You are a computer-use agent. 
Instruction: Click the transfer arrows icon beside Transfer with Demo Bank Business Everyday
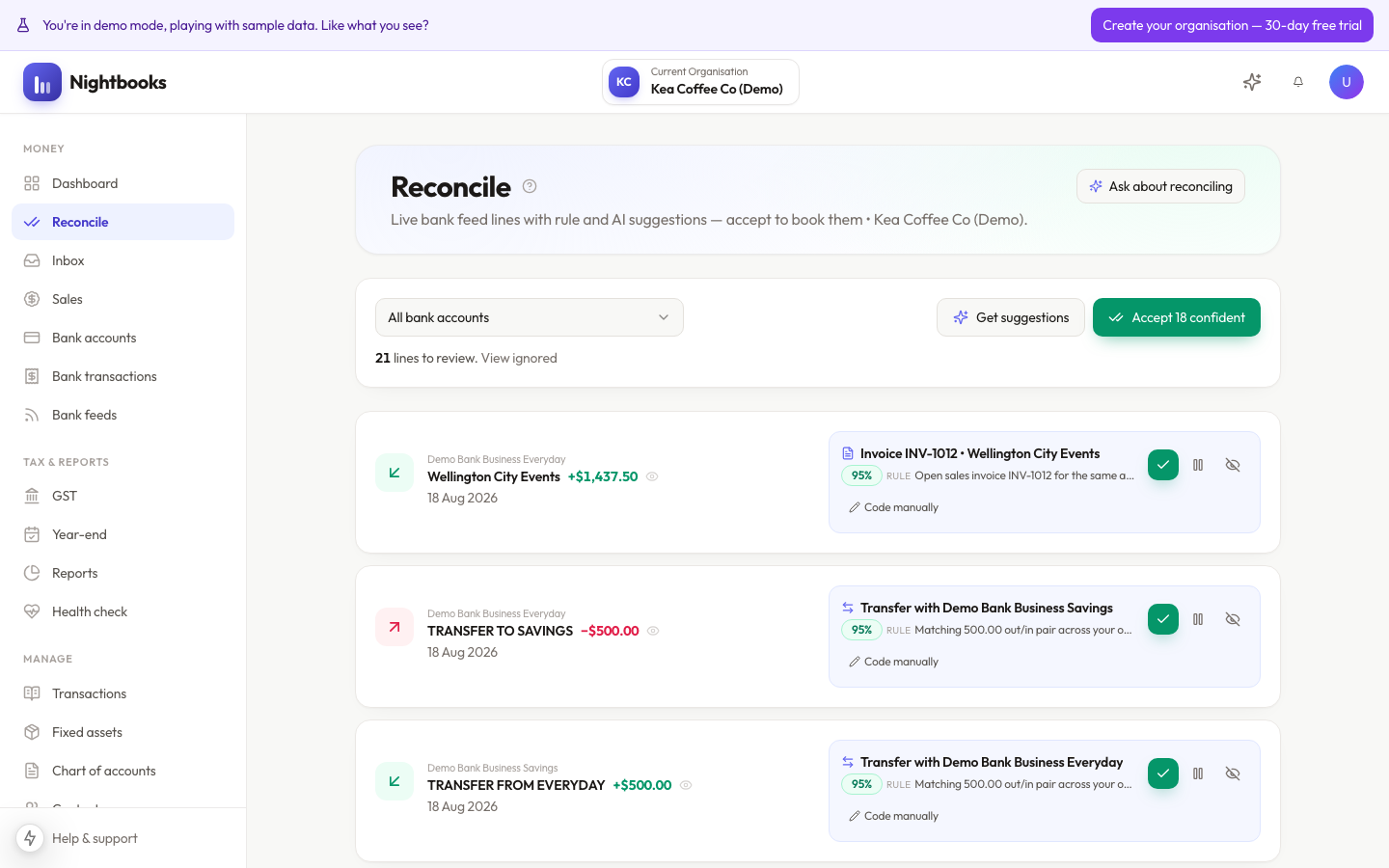pos(848,762)
